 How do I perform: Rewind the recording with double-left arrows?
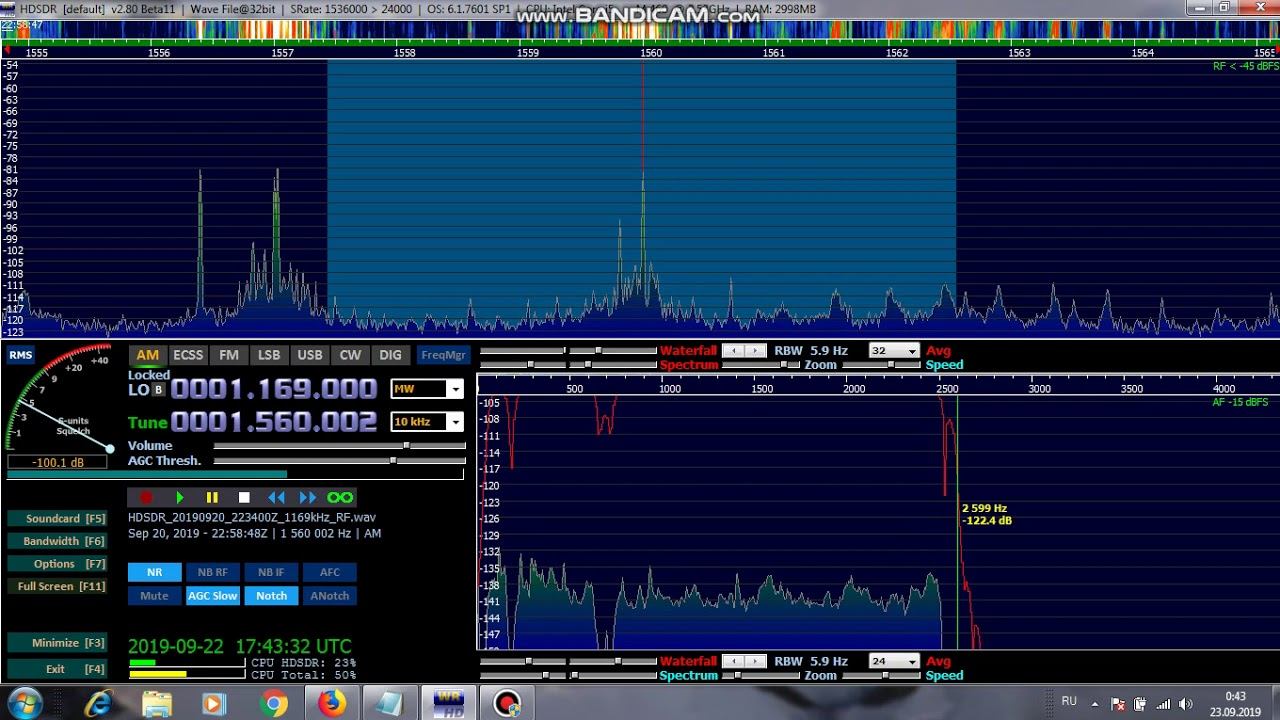coord(276,497)
